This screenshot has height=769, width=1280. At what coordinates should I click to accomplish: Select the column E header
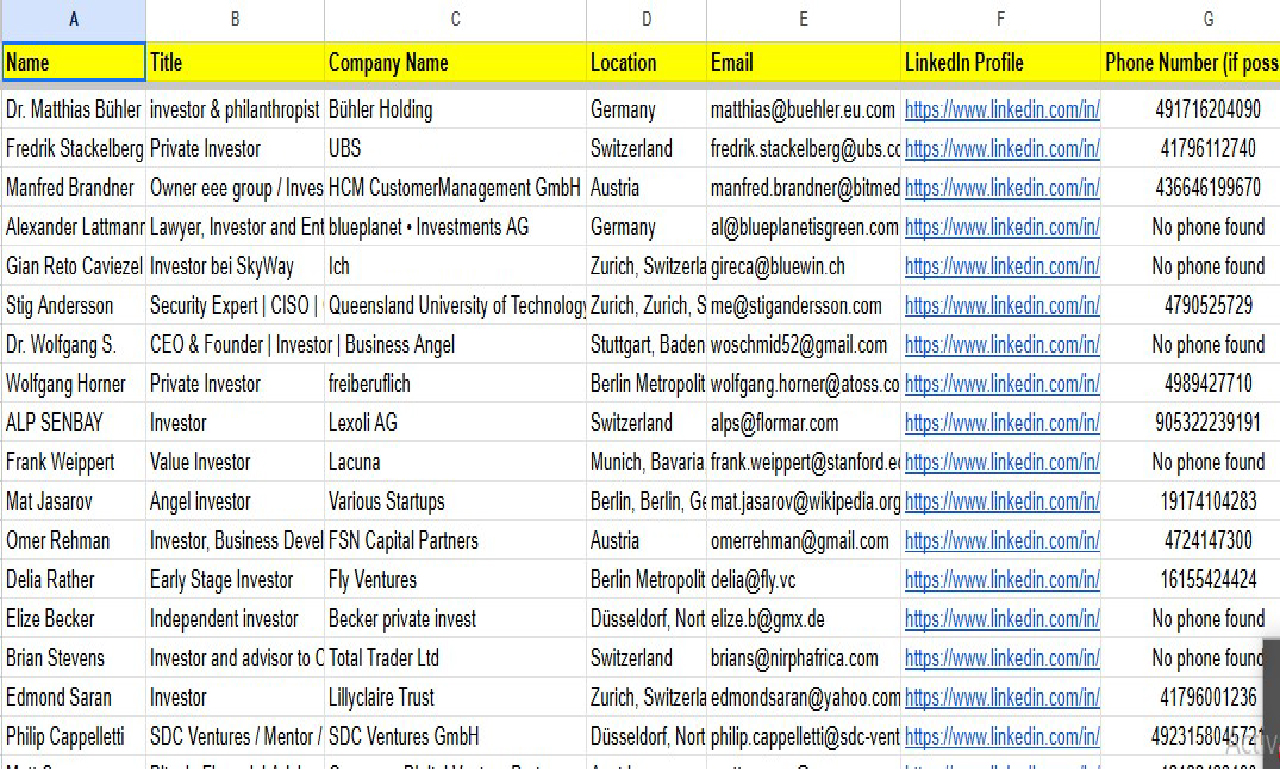tap(803, 19)
